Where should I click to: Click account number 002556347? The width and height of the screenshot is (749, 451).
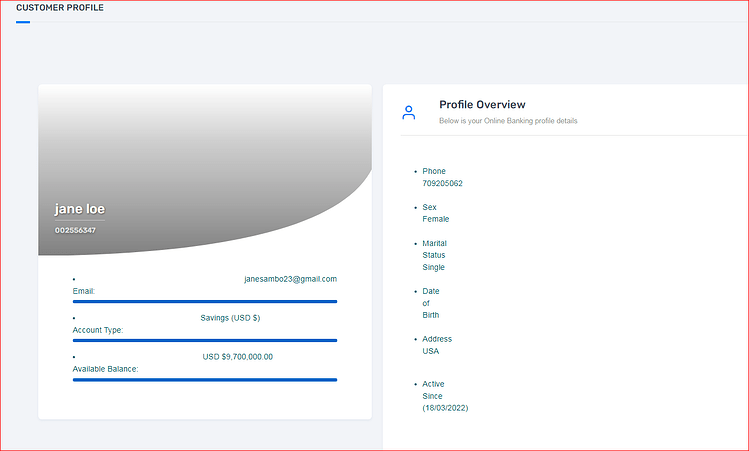(75, 230)
